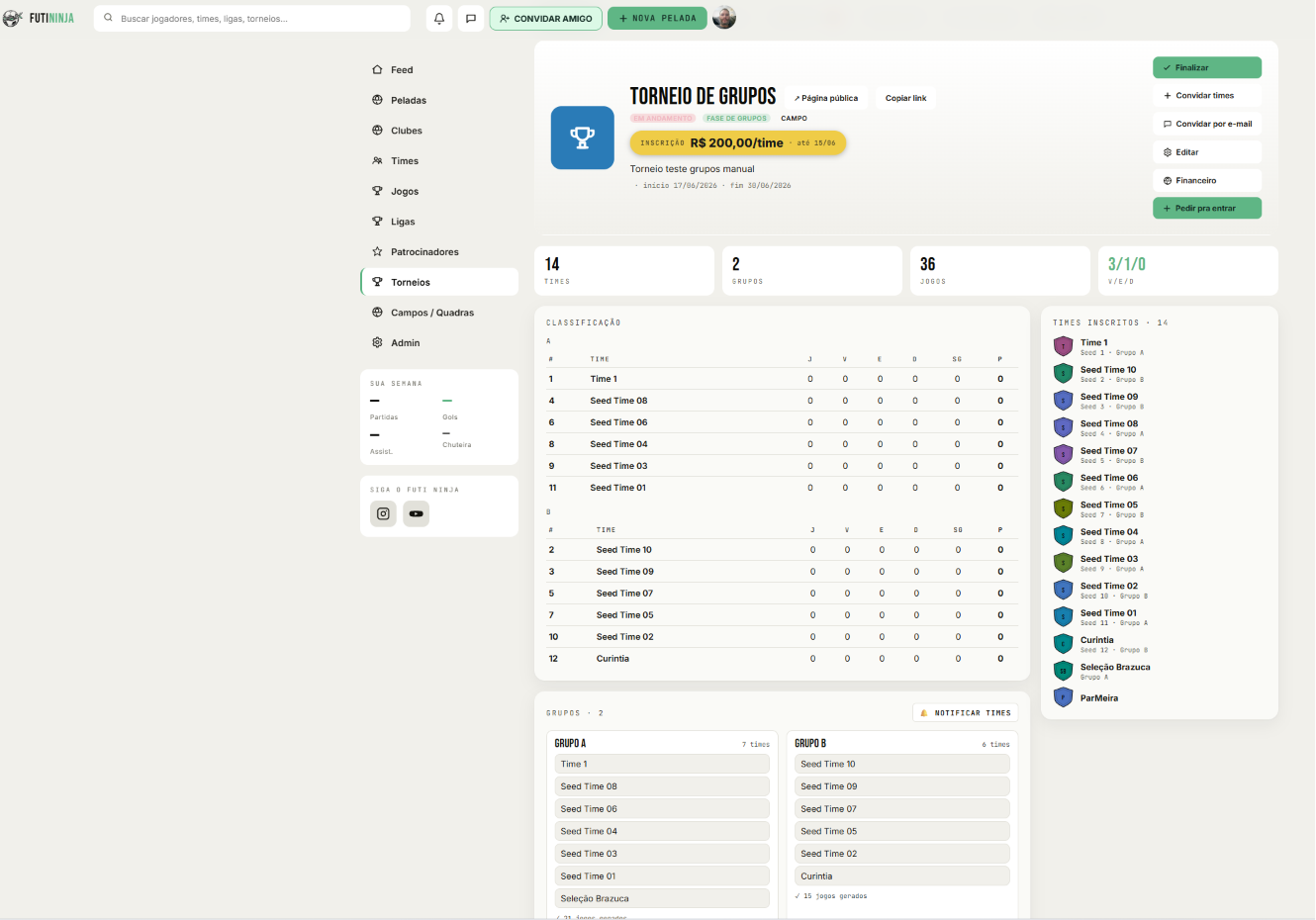Click the inscrição R$ 200,00/time badge
The image size is (1316, 920).
pyautogui.click(x=738, y=142)
